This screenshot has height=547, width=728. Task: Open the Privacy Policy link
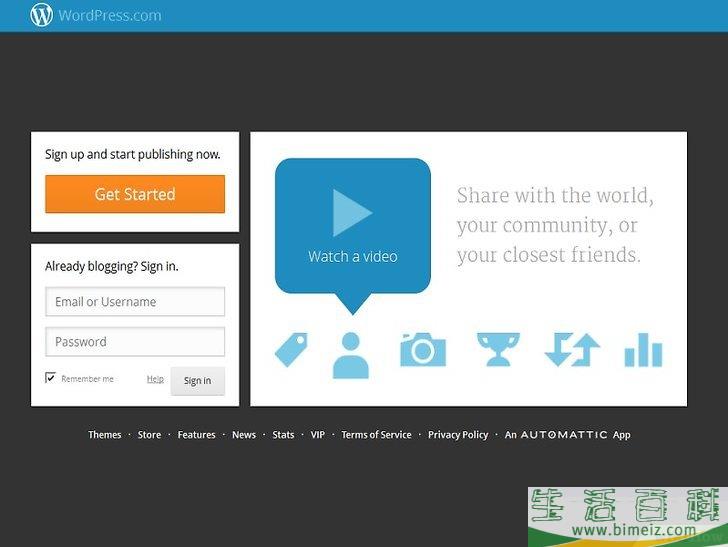coord(458,435)
